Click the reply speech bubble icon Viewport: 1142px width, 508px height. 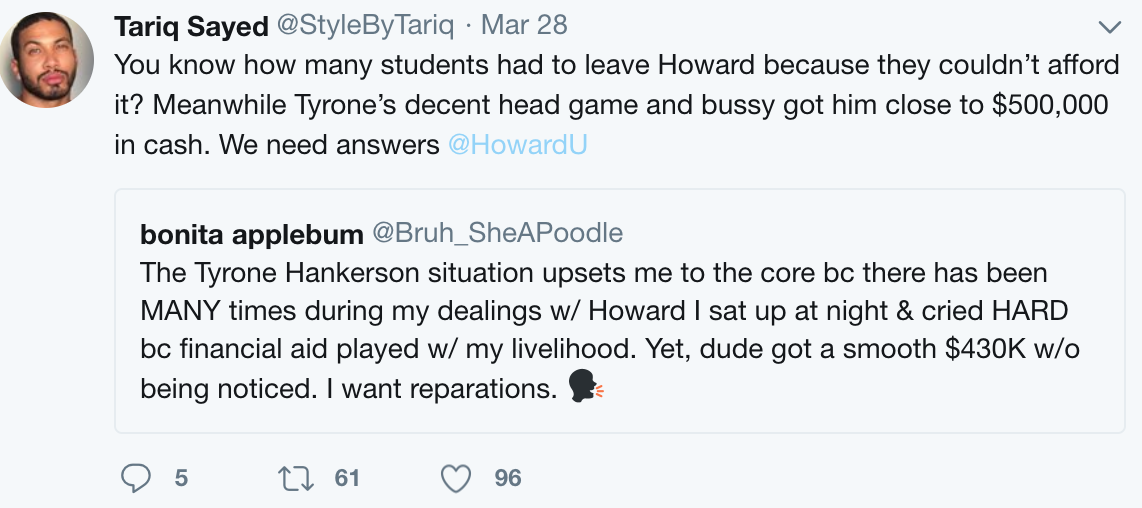pyautogui.click(x=135, y=479)
